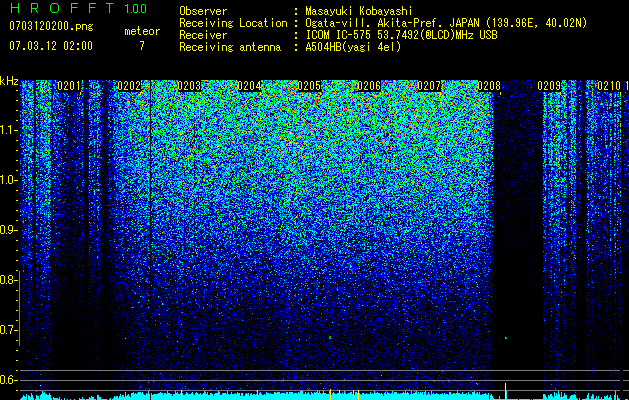Click the bright meteor echo dot after 0208
Image resolution: width=629 pixels, height=400 pixels.
[x=505, y=338]
